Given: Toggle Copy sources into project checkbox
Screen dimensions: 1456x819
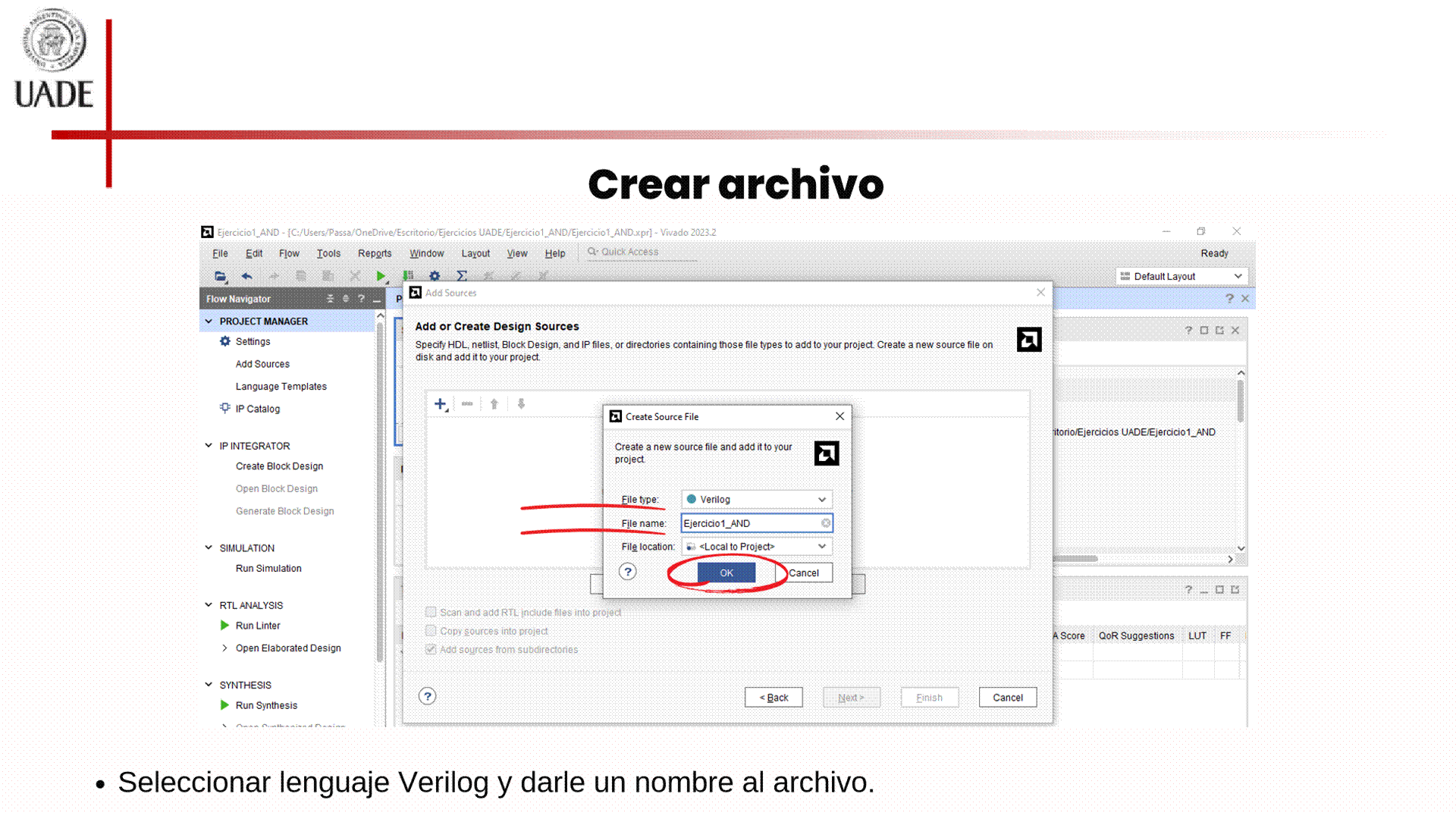Looking at the screenshot, I should (x=431, y=631).
